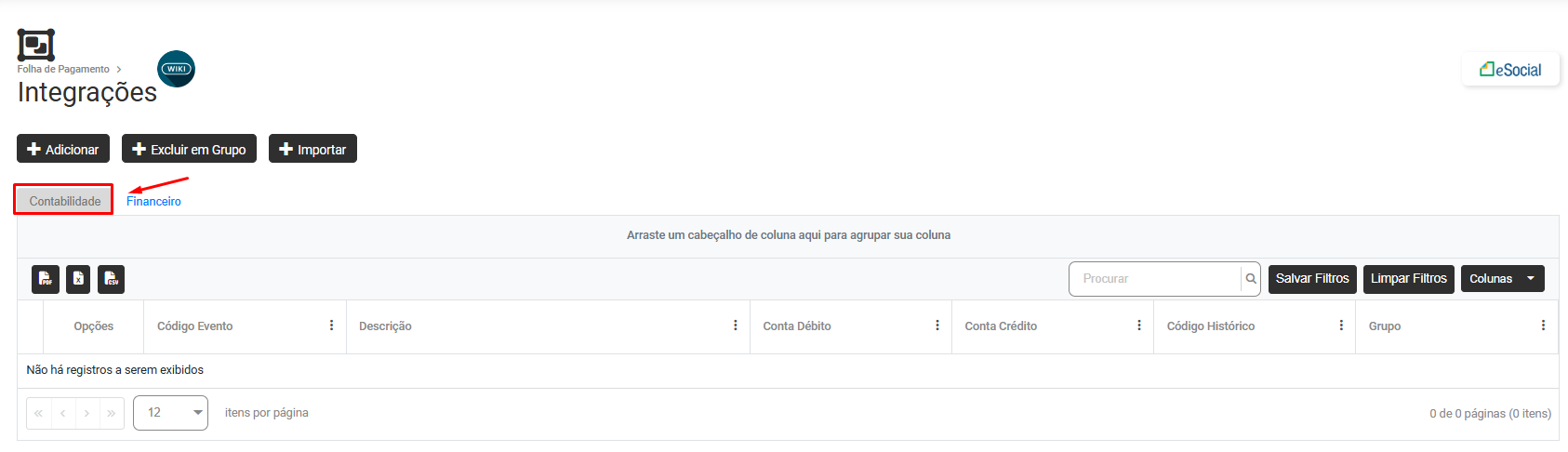Select the Contabilidade tab

(x=64, y=201)
